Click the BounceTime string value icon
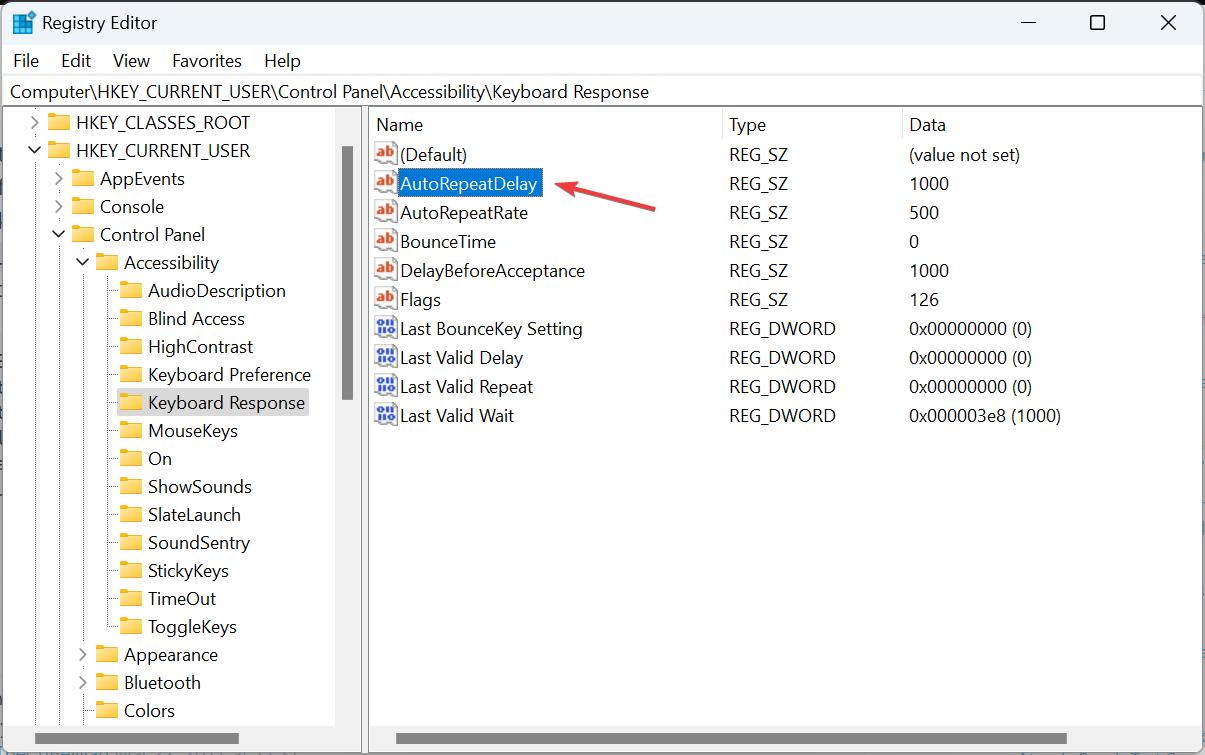This screenshot has height=755, width=1205. click(x=386, y=241)
